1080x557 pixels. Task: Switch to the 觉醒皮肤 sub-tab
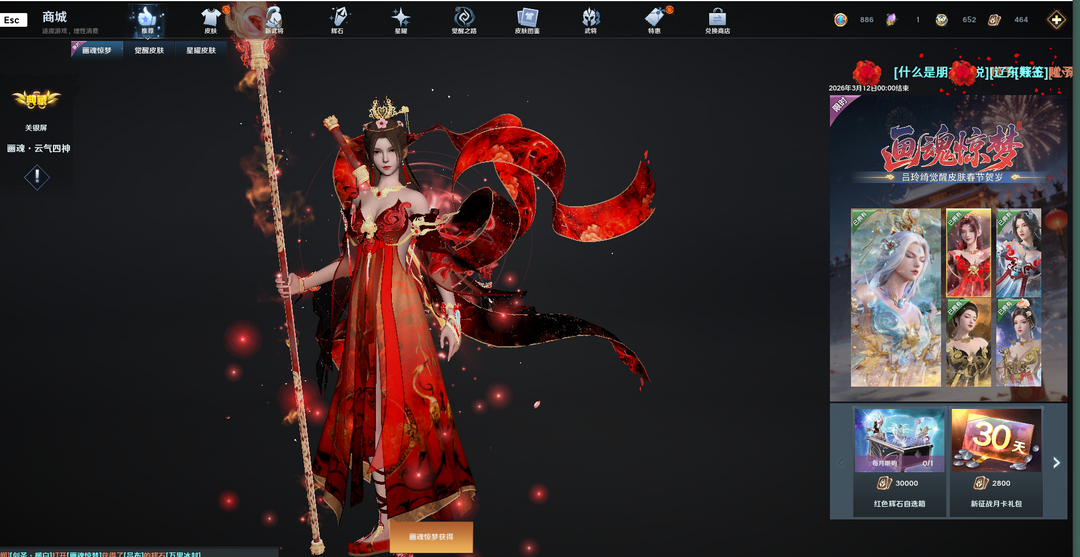pos(148,49)
